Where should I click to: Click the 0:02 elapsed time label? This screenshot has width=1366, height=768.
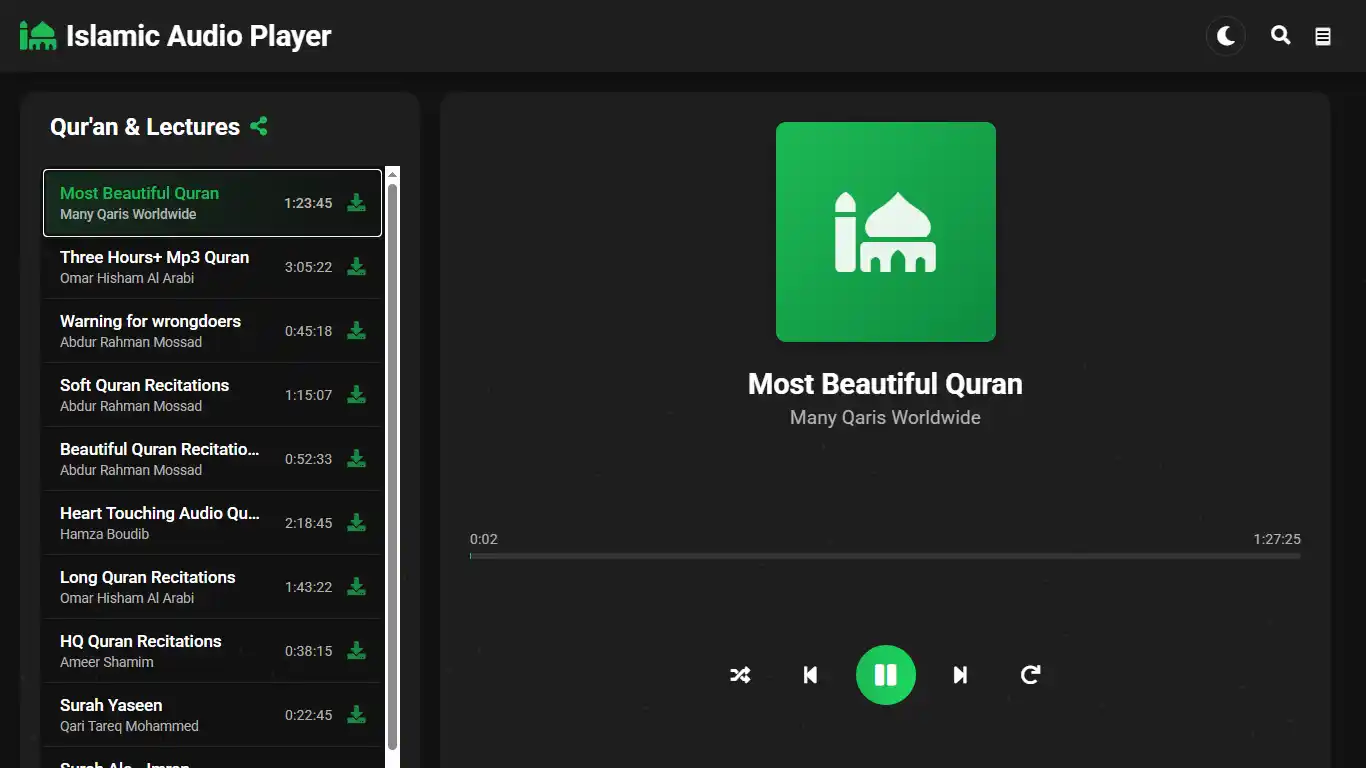(x=484, y=539)
